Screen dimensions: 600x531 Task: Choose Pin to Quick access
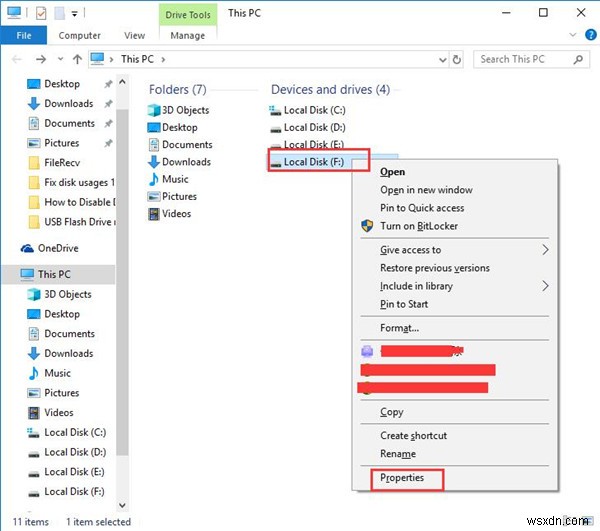(x=422, y=208)
